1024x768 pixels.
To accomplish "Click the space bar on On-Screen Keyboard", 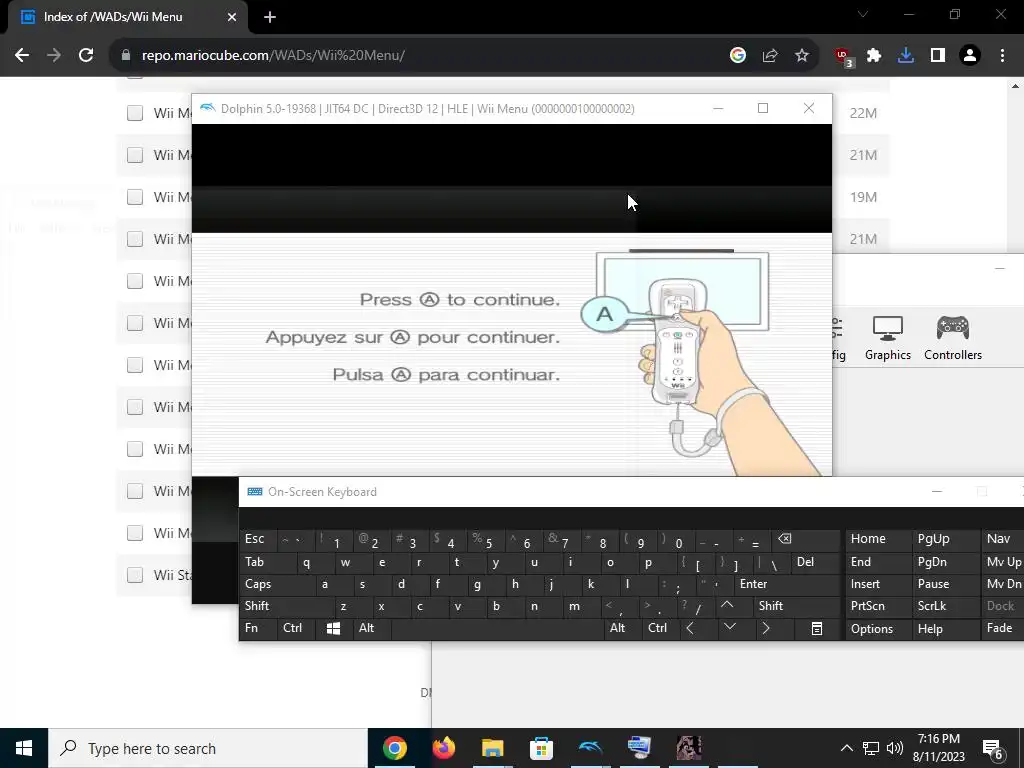I will (x=496, y=628).
